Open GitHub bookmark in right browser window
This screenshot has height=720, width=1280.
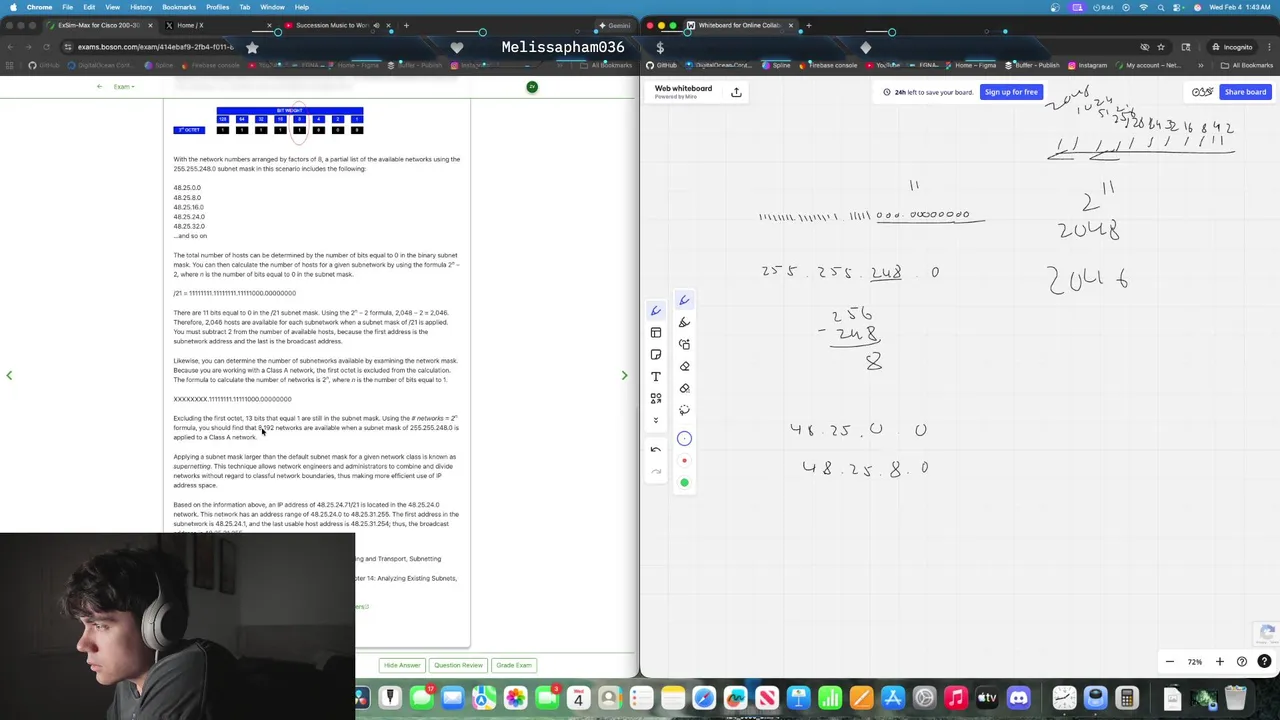tap(661, 65)
